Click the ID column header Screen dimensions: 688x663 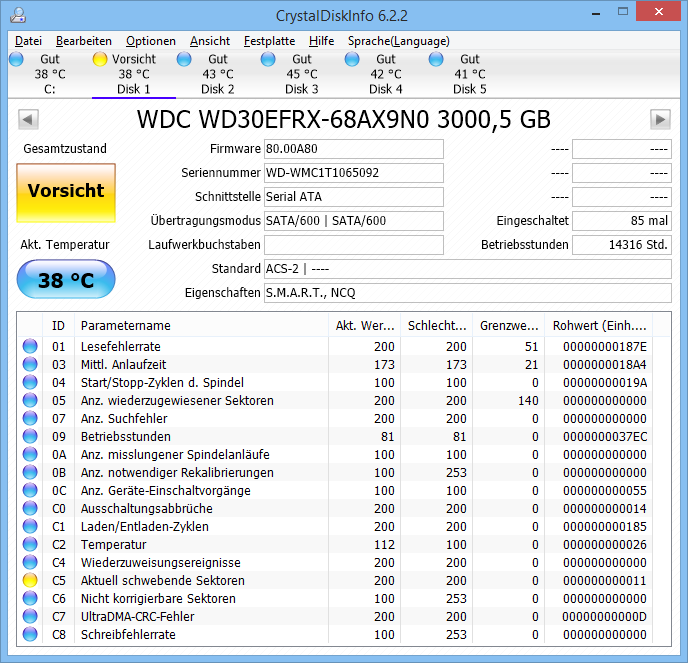click(x=58, y=326)
